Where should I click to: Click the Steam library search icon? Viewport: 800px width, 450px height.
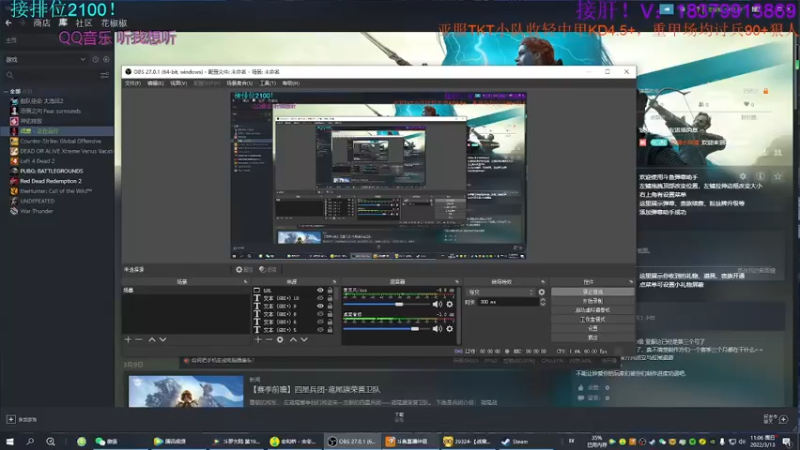(x=10, y=76)
